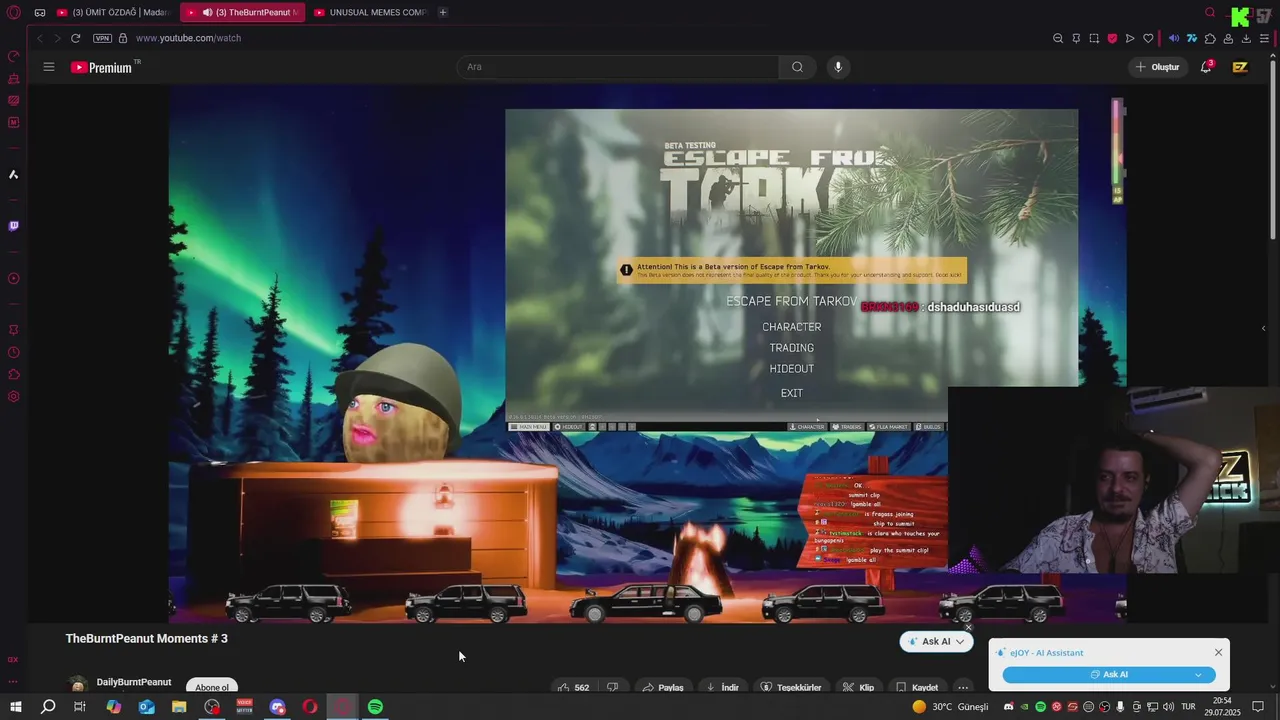1280x720 pixels.
Task: Click the page vertical scrollbar
Action: [x=1273, y=150]
